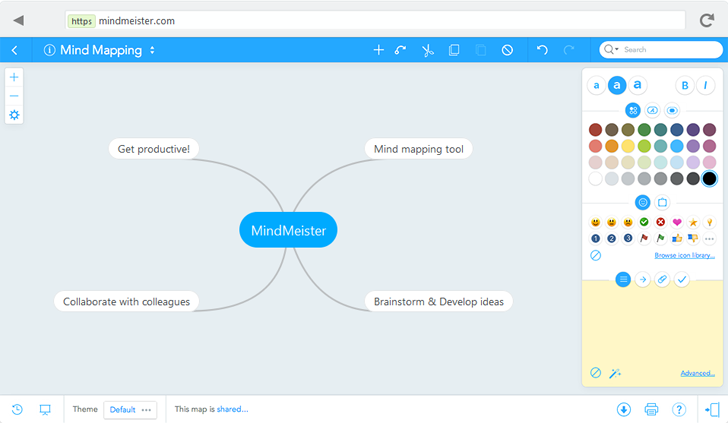Reload the page in the browser
The image size is (728, 423).
click(707, 20)
